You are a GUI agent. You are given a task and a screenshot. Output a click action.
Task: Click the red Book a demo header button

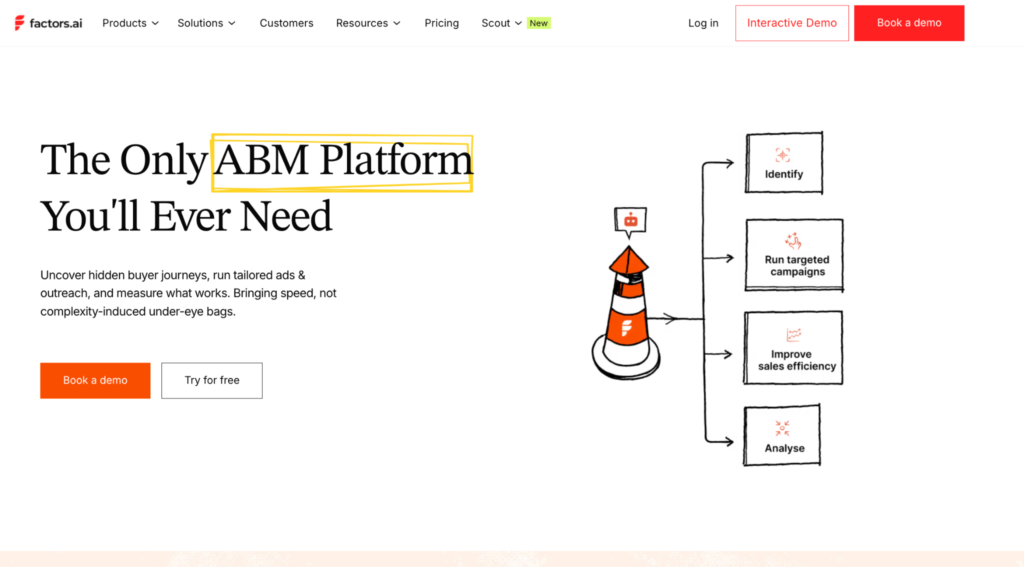pos(909,23)
